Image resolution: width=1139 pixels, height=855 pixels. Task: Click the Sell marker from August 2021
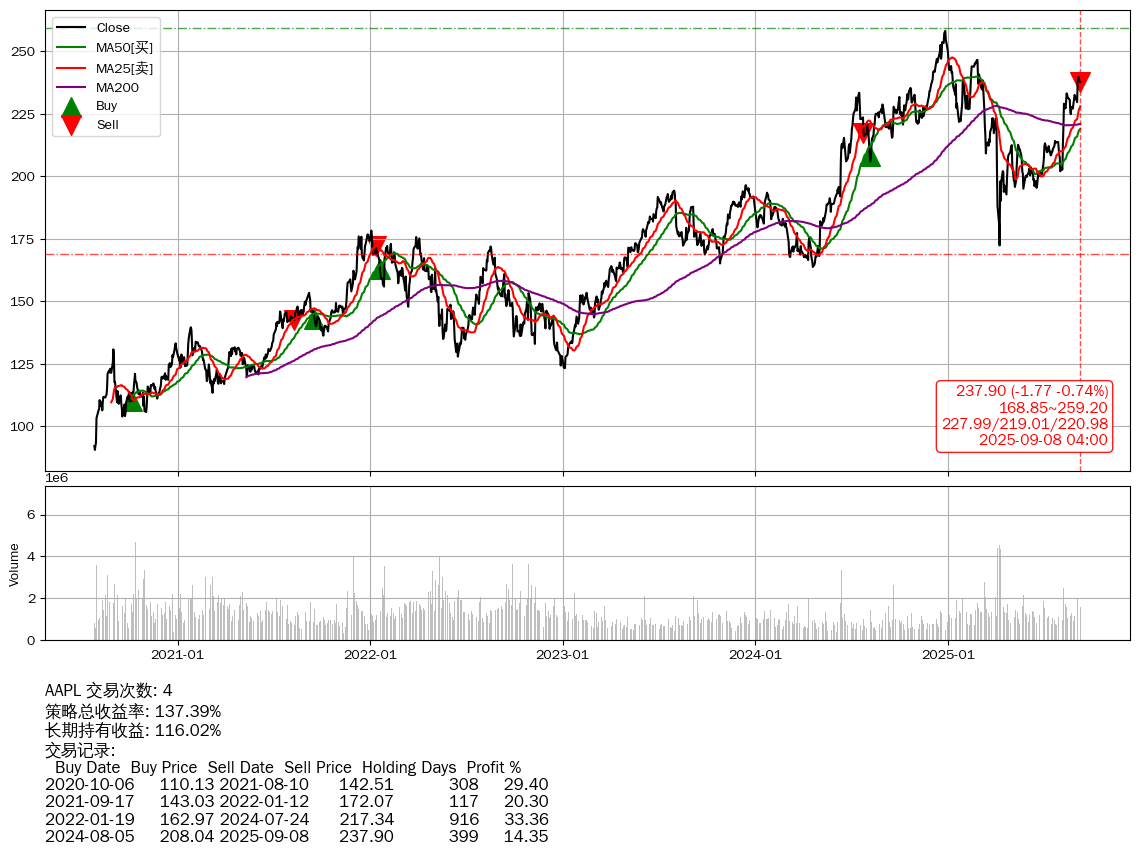[x=293, y=319]
